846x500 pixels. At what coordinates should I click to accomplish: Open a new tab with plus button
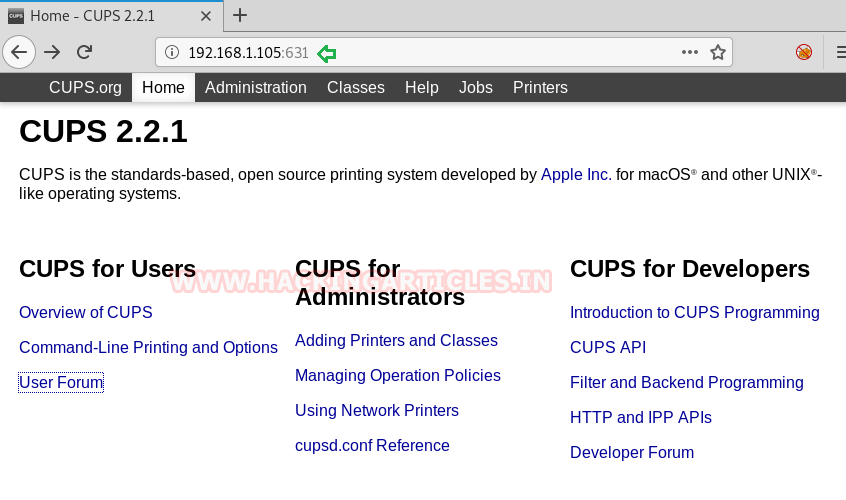[240, 16]
